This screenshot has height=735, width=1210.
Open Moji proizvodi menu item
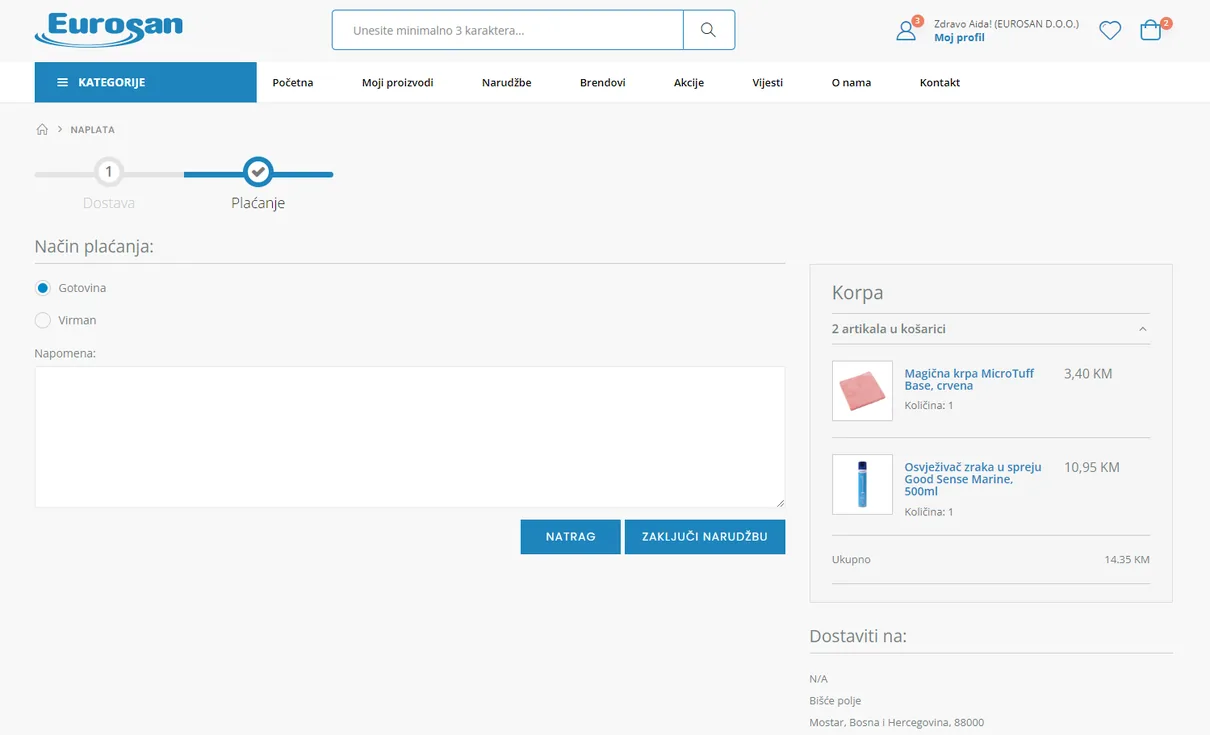click(x=398, y=82)
